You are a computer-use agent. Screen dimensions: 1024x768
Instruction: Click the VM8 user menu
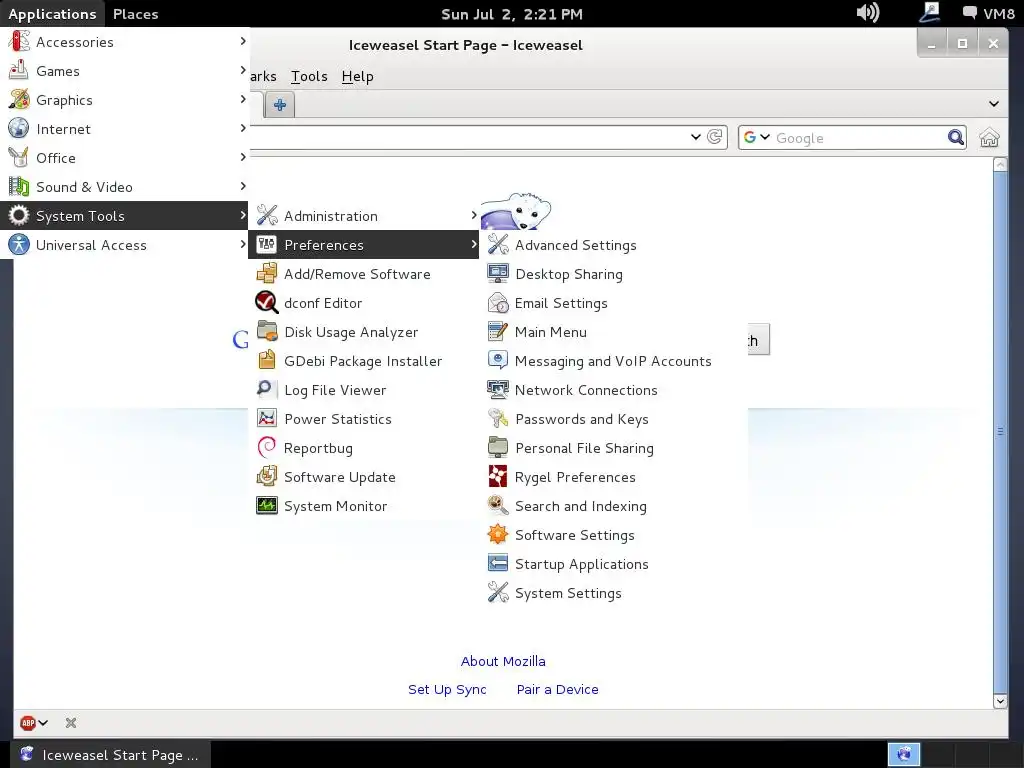click(x=989, y=13)
